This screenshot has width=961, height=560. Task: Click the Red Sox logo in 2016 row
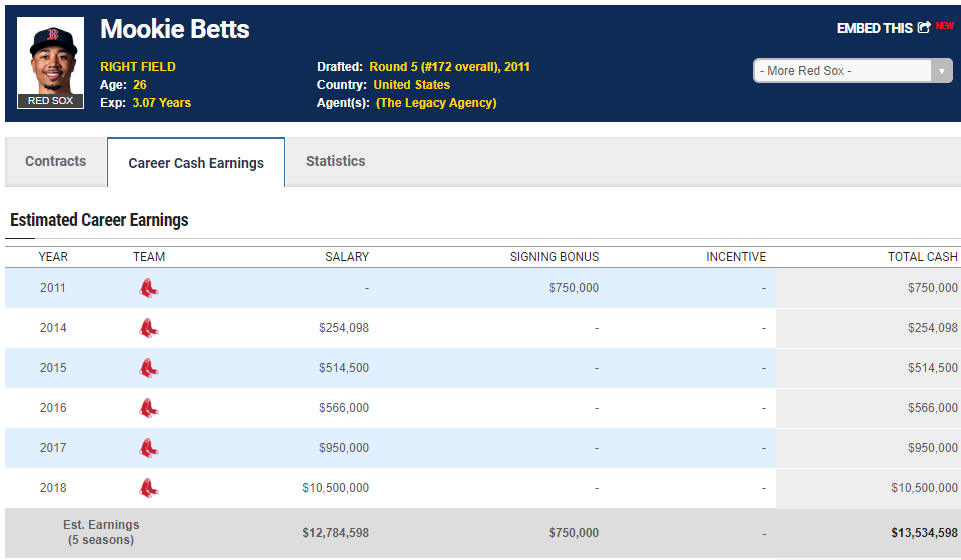tap(148, 408)
